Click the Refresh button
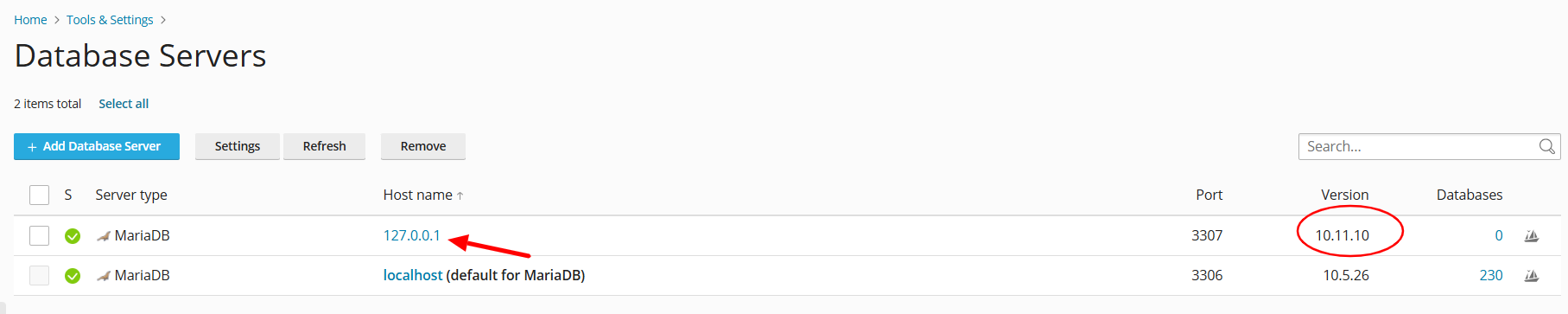Viewport: 1568px width, 314px height. (325, 146)
